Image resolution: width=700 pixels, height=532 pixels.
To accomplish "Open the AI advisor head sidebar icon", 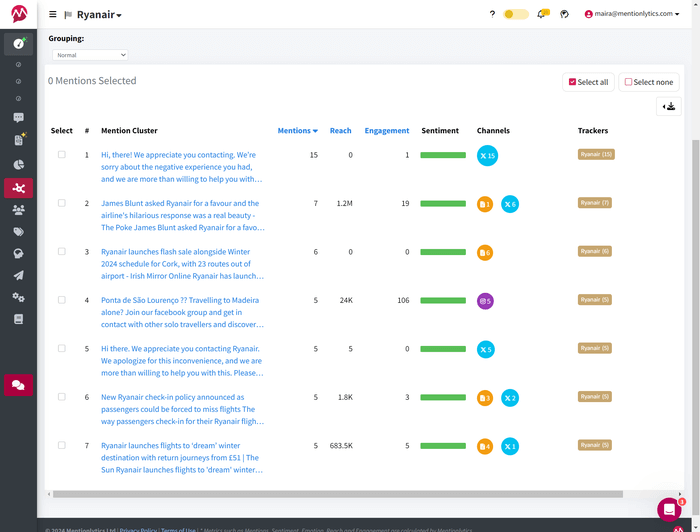I will (19, 254).
